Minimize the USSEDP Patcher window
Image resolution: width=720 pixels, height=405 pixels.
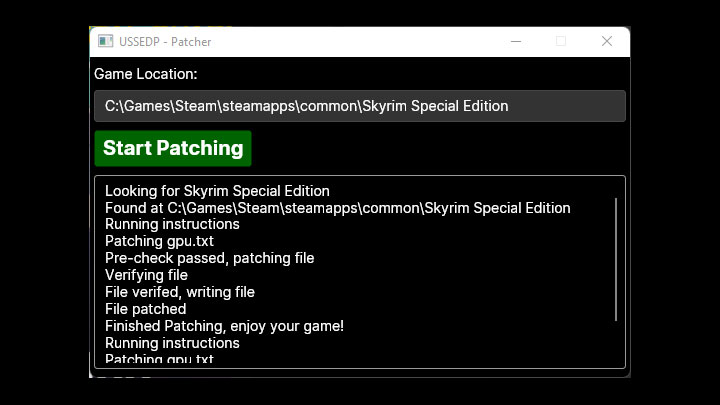516,41
